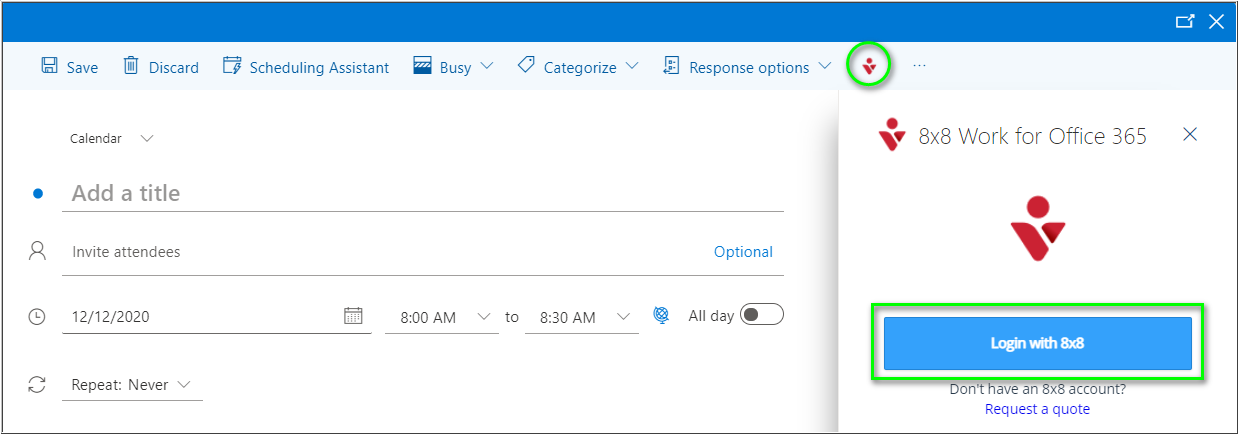Click the "Don't have an 8x8 account?" text
The width and height of the screenshot is (1238, 434).
pyautogui.click(x=1037, y=390)
